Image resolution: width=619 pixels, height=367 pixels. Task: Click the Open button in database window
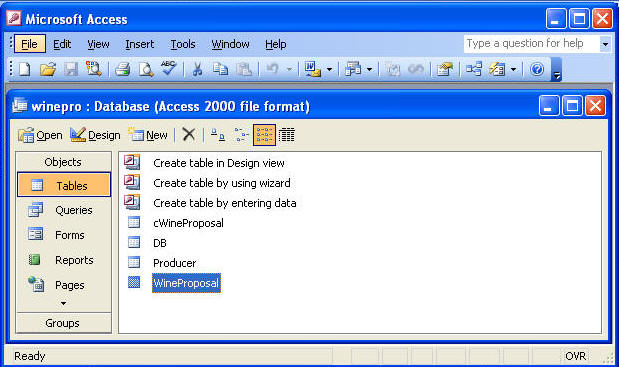tap(40, 135)
